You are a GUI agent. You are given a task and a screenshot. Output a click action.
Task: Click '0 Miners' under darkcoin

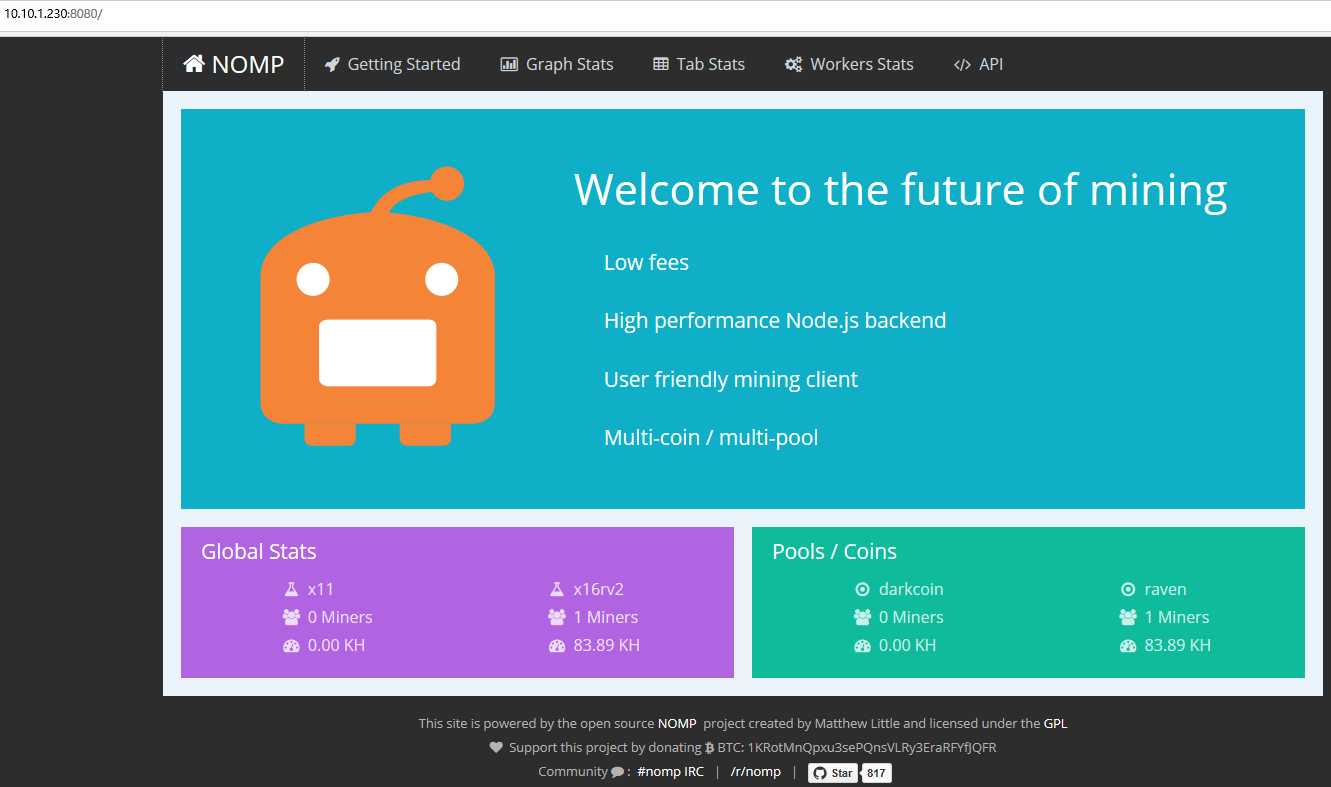point(911,617)
